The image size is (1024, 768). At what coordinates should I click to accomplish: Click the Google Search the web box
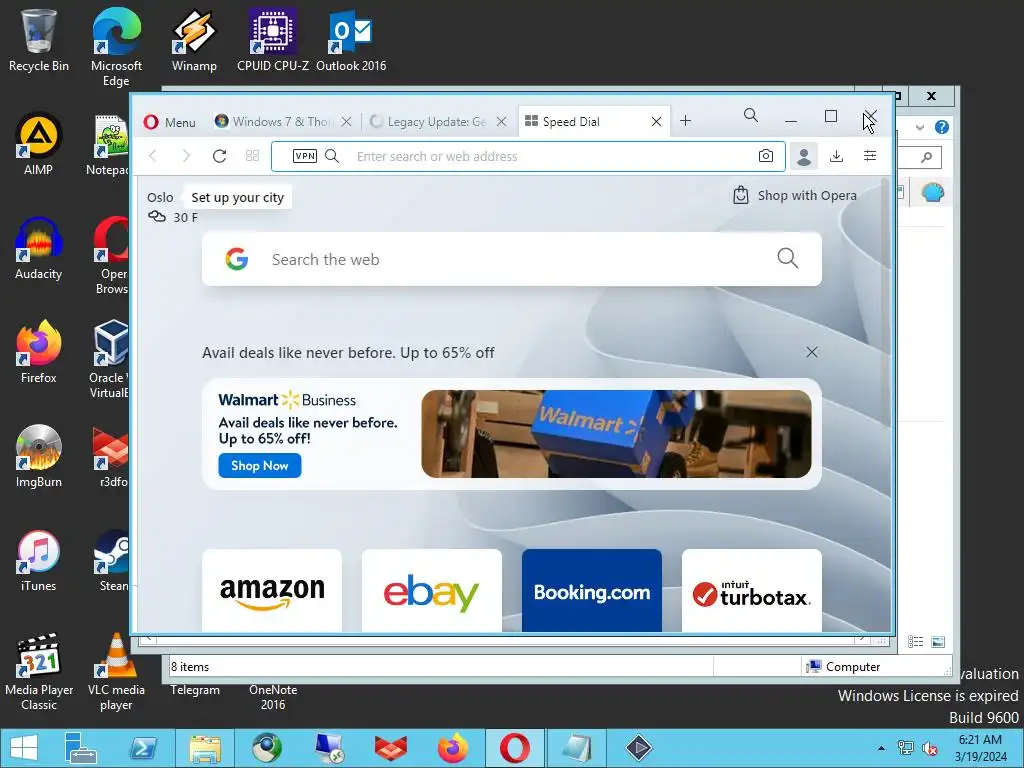pyautogui.click(x=511, y=259)
